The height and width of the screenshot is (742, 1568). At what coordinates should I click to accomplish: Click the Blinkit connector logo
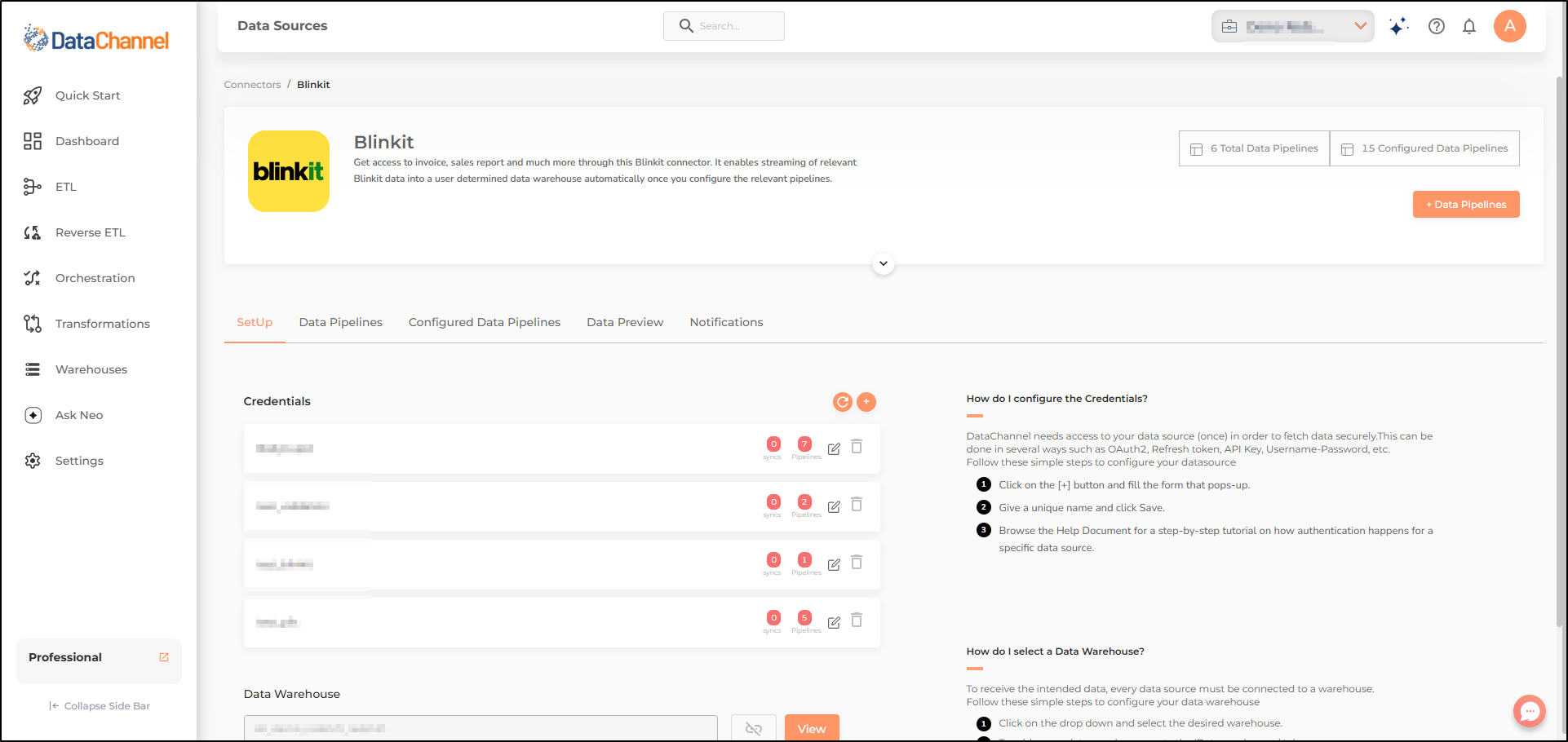point(289,171)
